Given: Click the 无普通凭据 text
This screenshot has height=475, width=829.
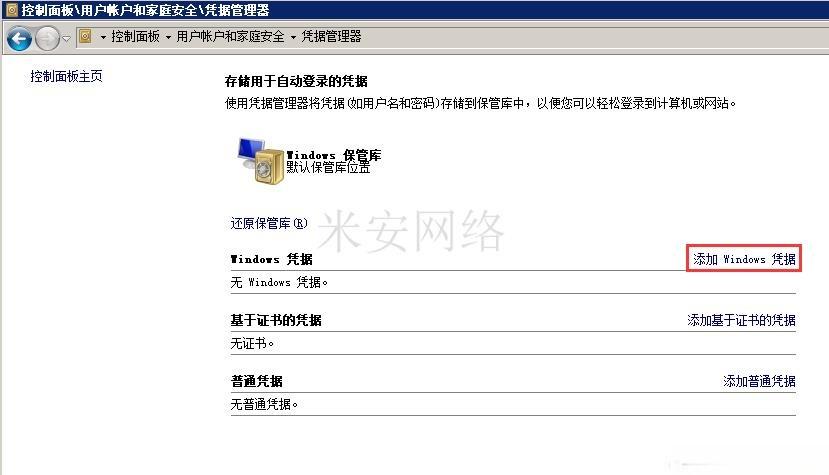Looking at the screenshot, I should pos(264,404).
